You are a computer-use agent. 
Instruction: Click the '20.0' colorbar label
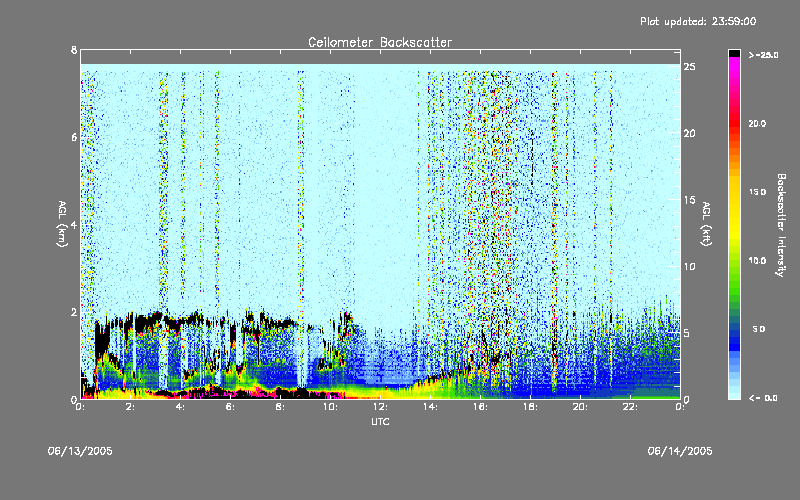click(x=757, y=123)
